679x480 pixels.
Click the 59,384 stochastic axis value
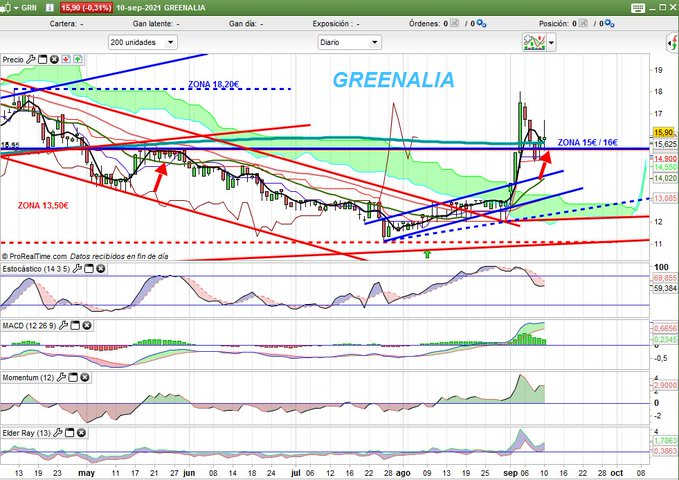click(x=664, y=288)
